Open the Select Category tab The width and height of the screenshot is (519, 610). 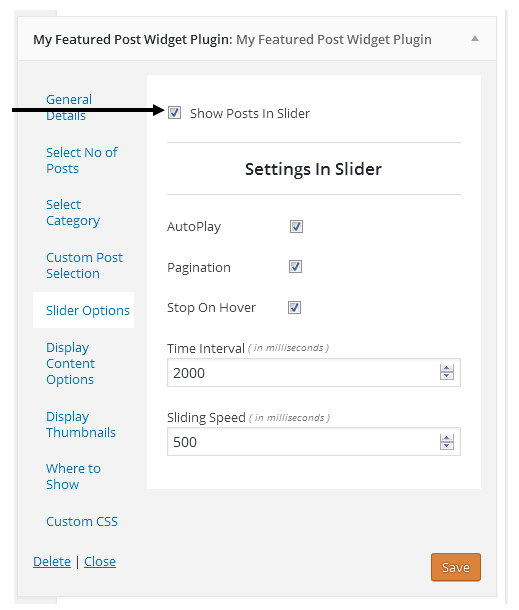pos(73,212)
